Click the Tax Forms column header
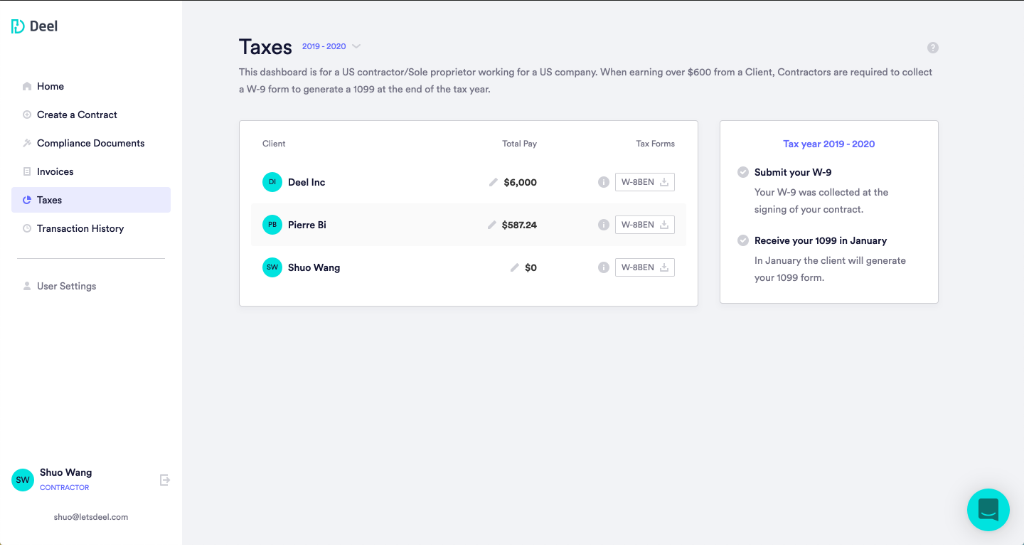1024x545 pixels. 655,144
